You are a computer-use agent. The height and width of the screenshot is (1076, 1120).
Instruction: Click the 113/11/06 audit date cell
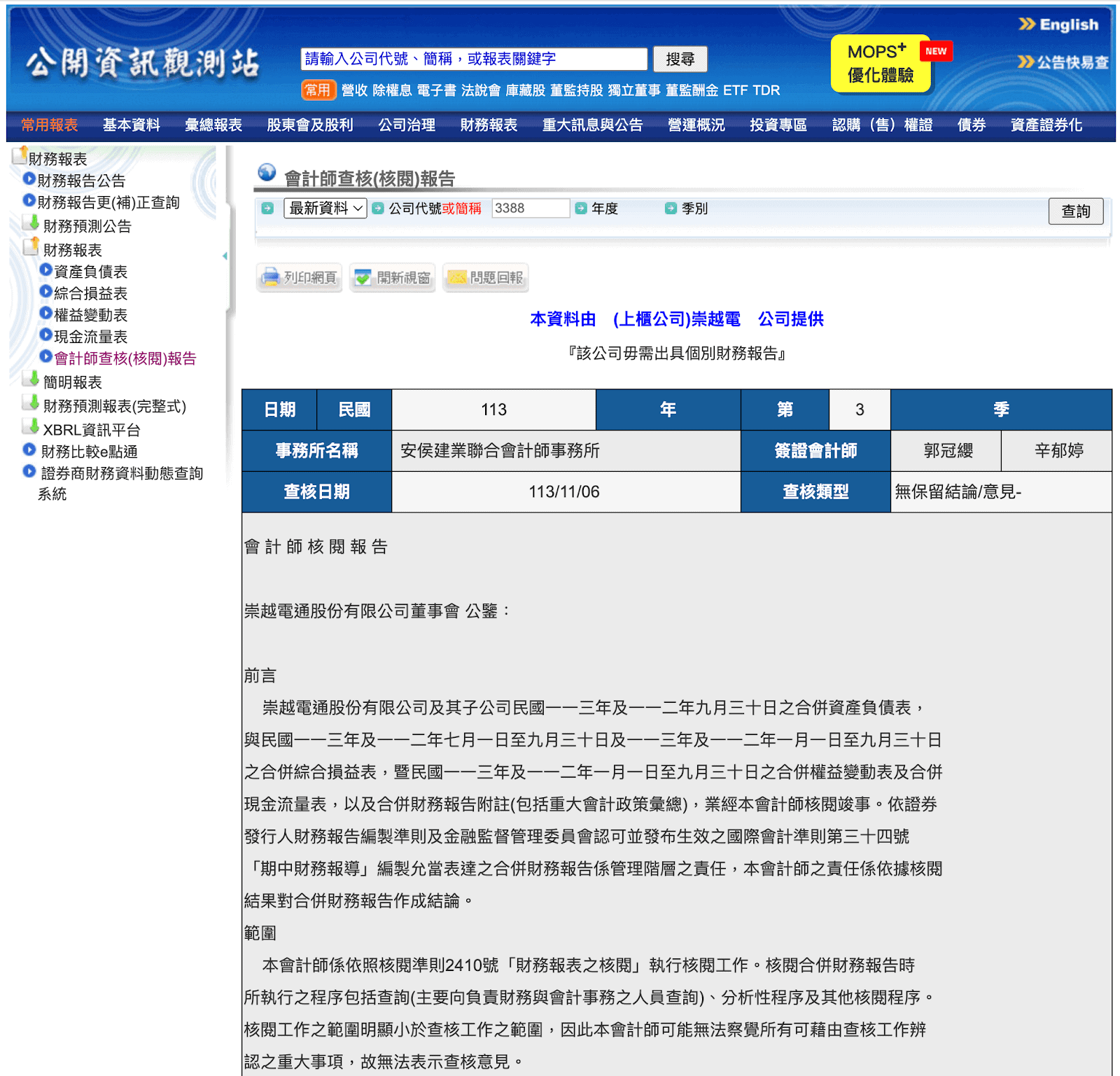pos(566,491)
